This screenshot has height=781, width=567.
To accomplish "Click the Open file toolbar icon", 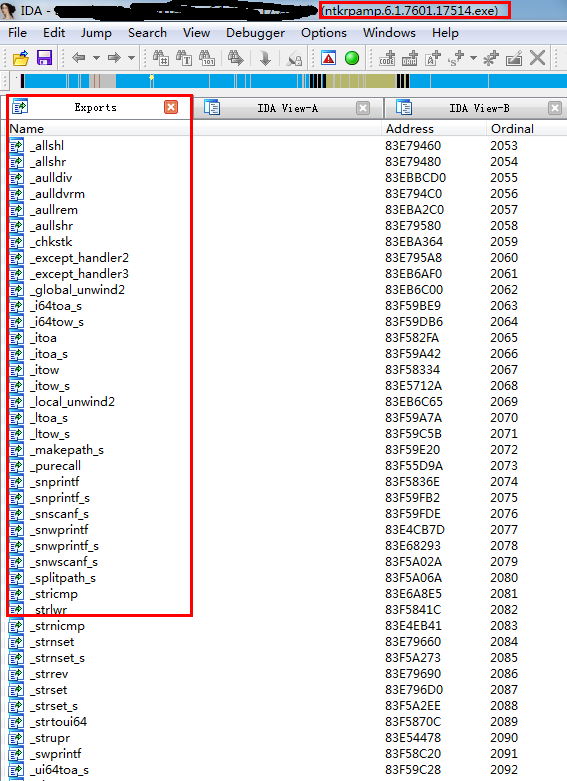I will (x=20, y=58).
